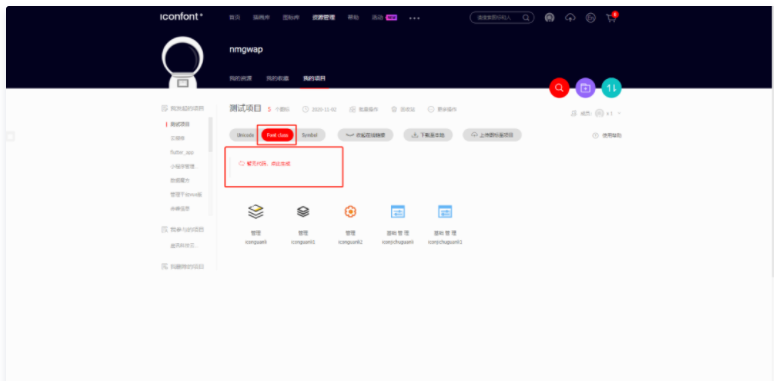Viewport: 774px width, 381px height.
Task: Expand the members dropdown arrow beside x1
Action: (619, 113)
